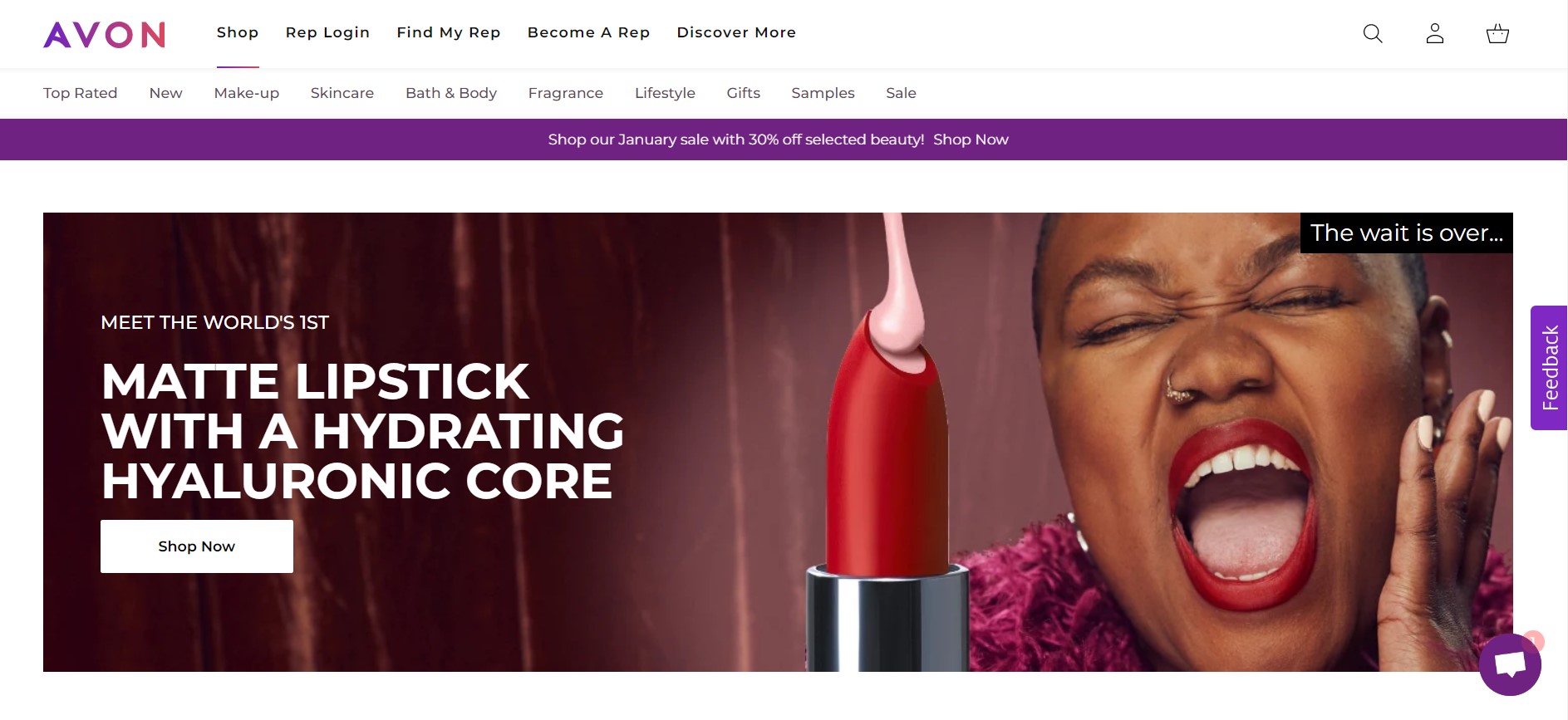Go to the Sale category

coord(901,93)
